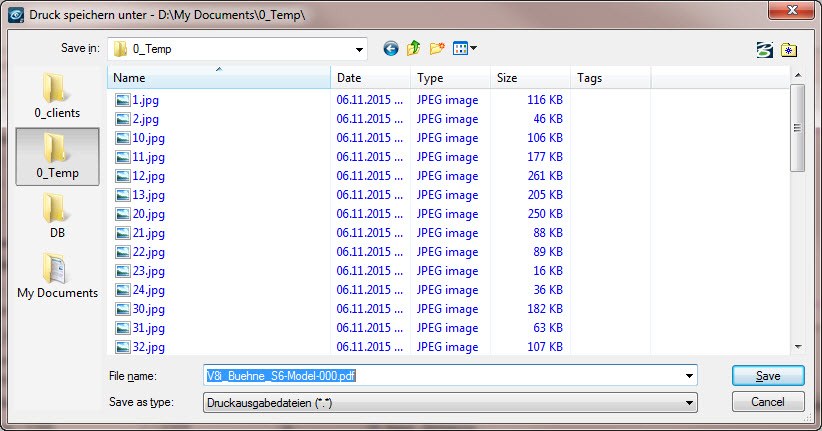The width and height of the screenshot is (822, 431).
Task: Click the starred folder icon at top right
Action: click(788, 50)
